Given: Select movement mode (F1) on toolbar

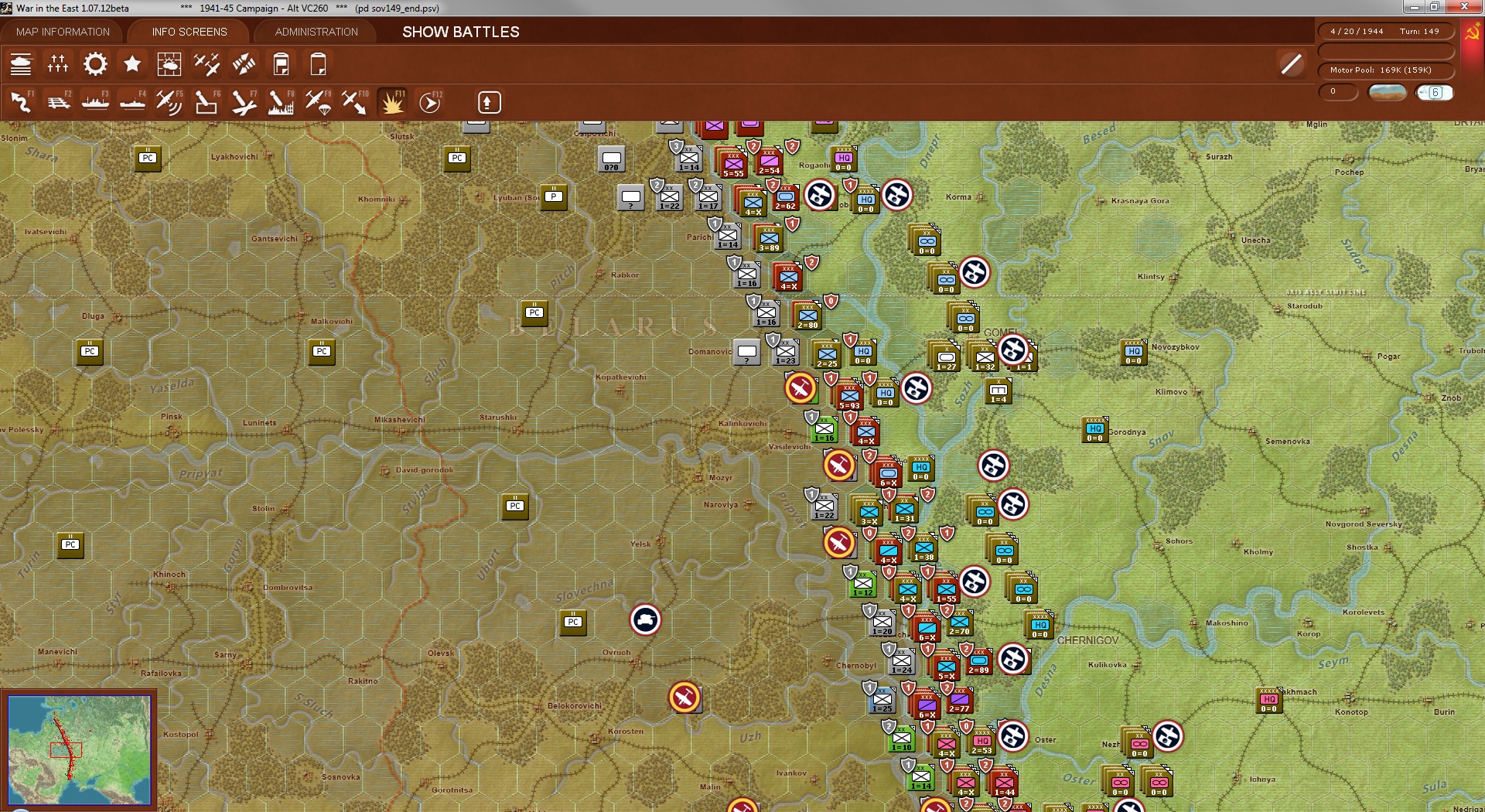Looking at the screenshot, I should tap(22, 101).
